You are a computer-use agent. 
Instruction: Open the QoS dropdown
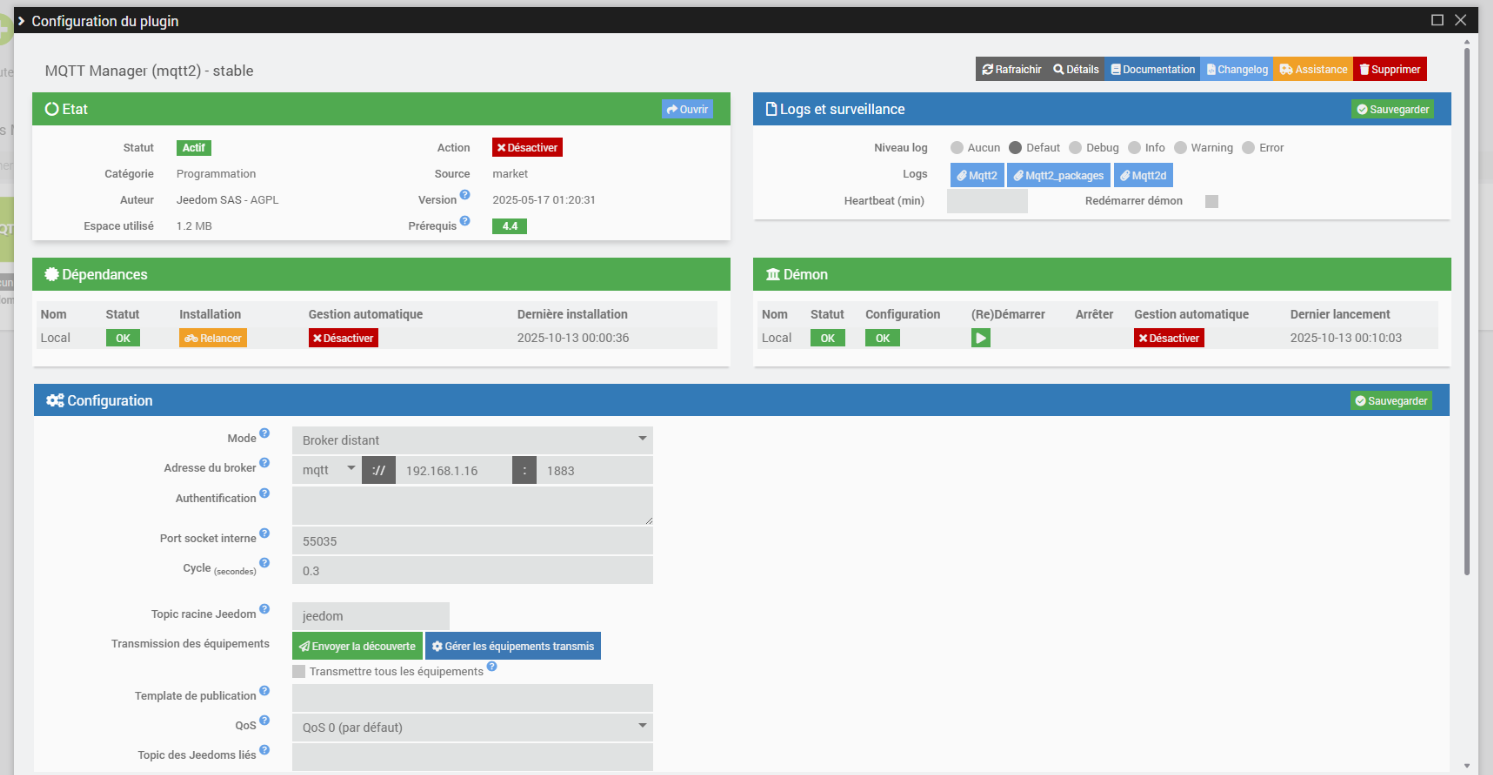[472, 727]
